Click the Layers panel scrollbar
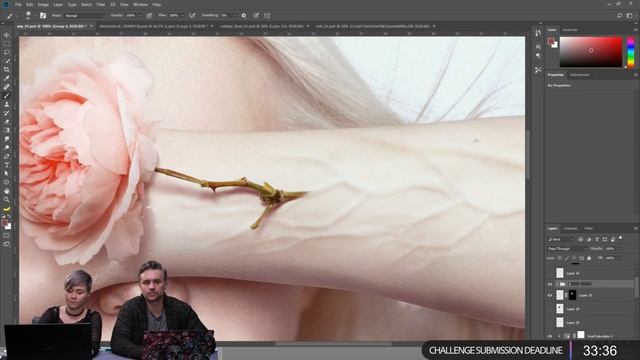Screen dimensions: 640x360 637,288
